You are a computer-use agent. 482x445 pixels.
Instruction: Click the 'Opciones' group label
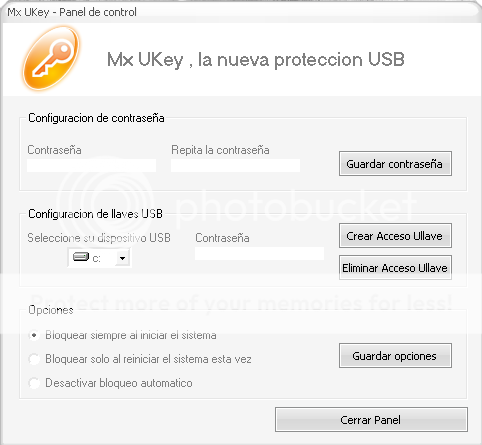pos(51,310)
